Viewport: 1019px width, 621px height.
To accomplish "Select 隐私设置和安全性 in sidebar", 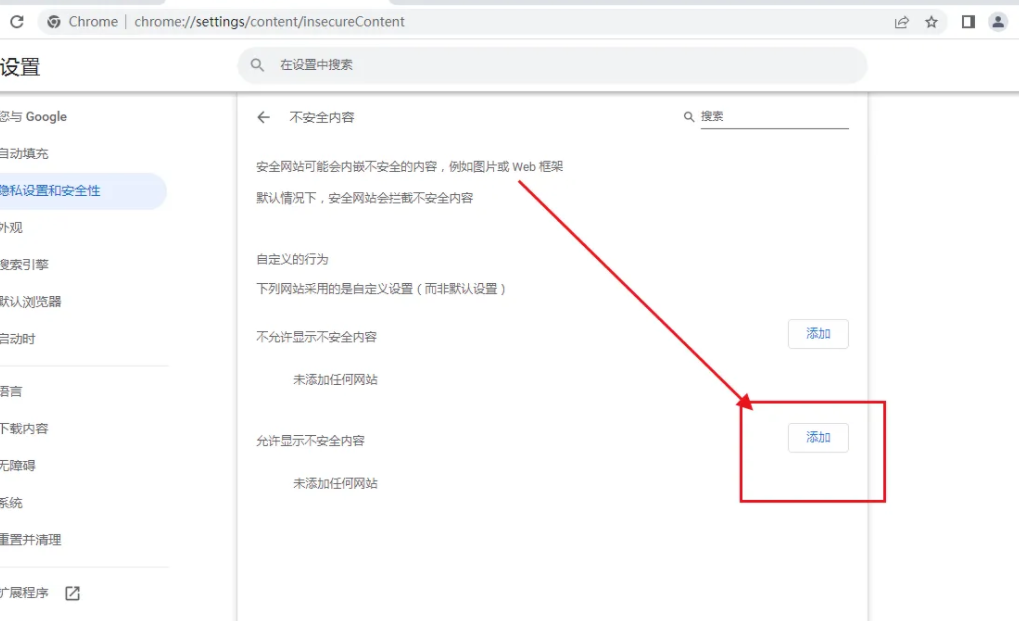I will coord(83,191).
